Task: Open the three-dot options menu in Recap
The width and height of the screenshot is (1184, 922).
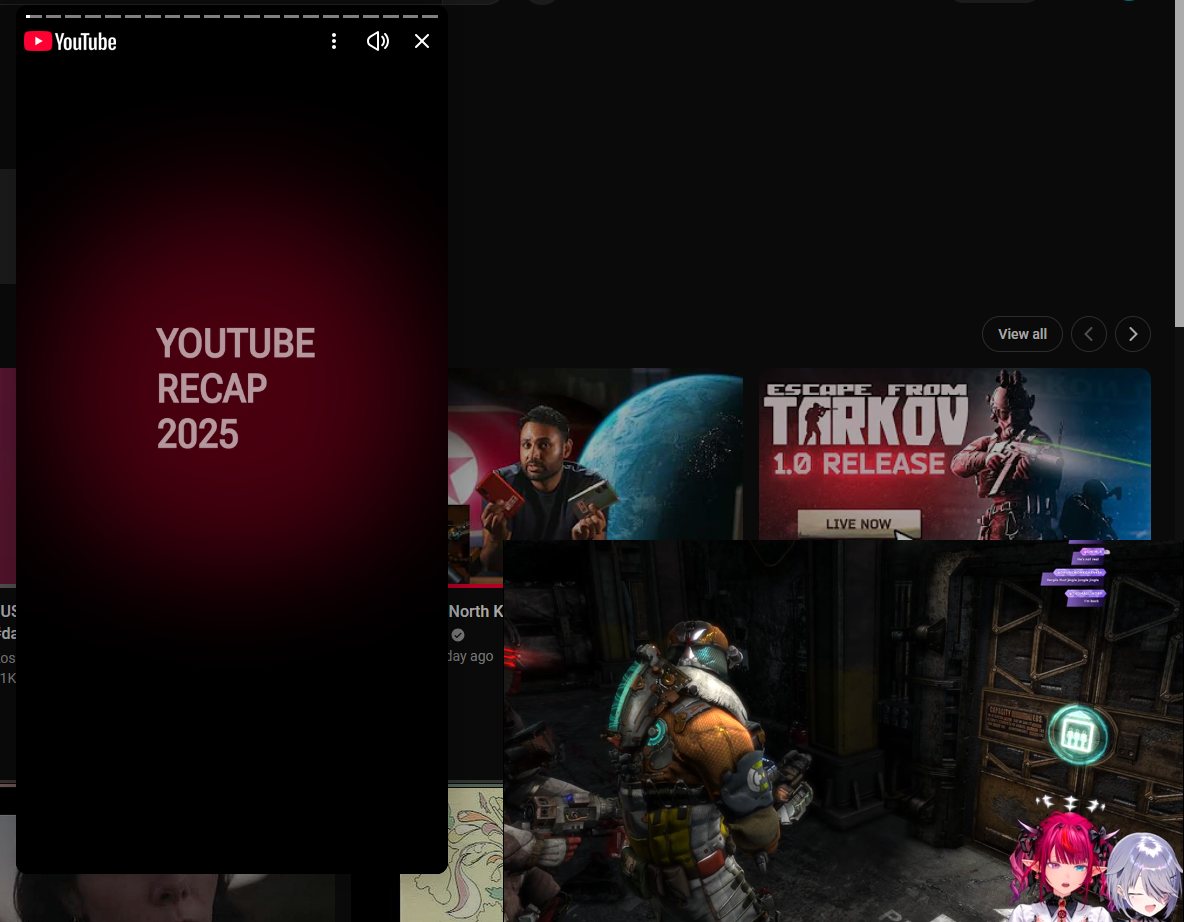Action: (x=334, y=41)
